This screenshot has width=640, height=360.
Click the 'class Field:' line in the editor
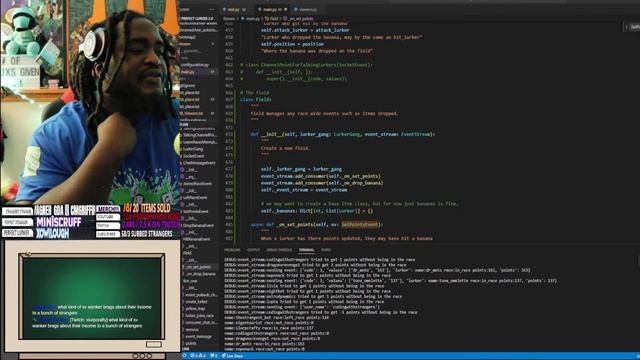[256, 100]
